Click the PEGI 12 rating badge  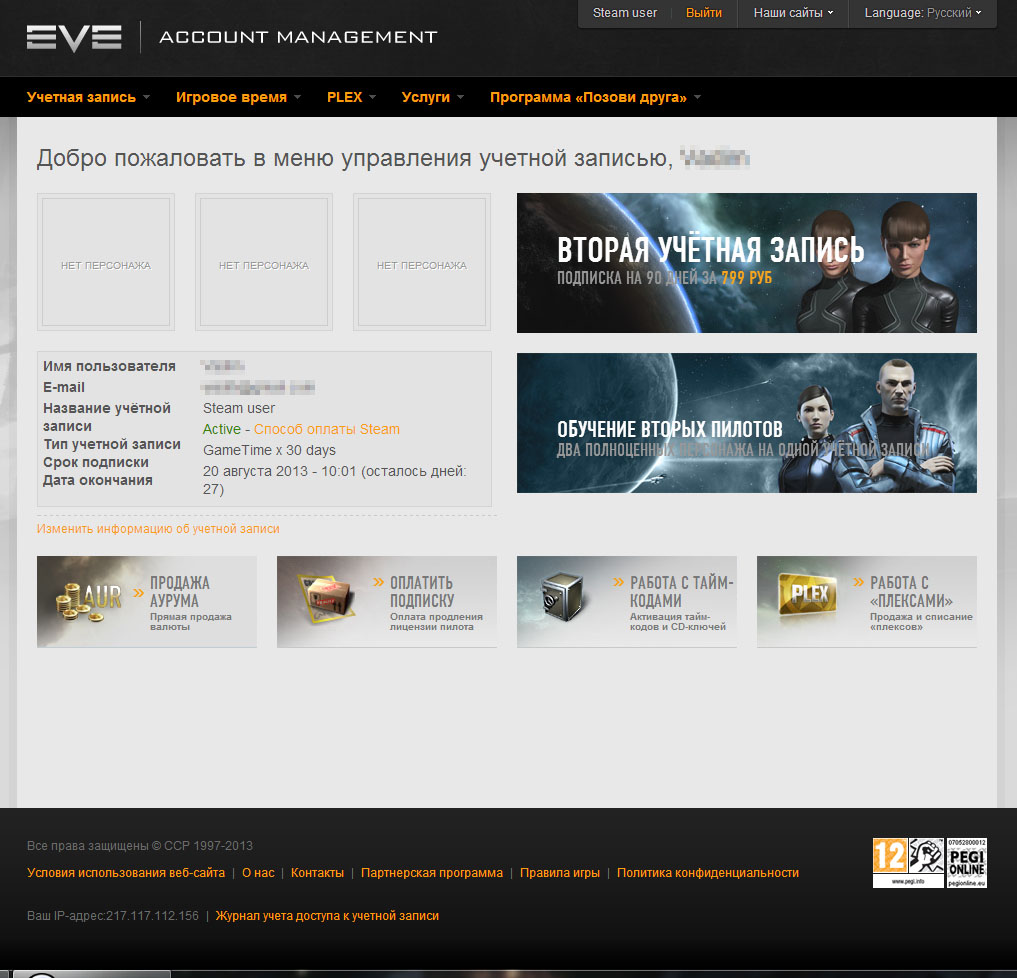(x=890, y=862)
